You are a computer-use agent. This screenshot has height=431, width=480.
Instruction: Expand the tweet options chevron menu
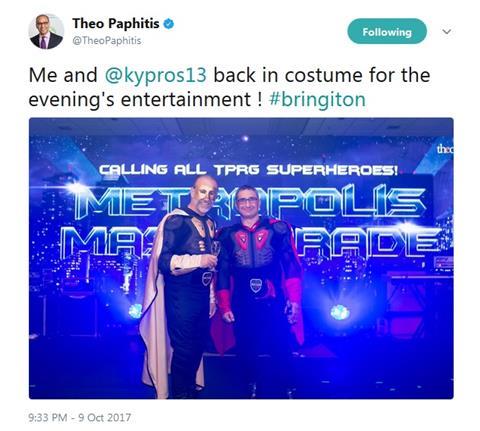(x=447, y=32)
